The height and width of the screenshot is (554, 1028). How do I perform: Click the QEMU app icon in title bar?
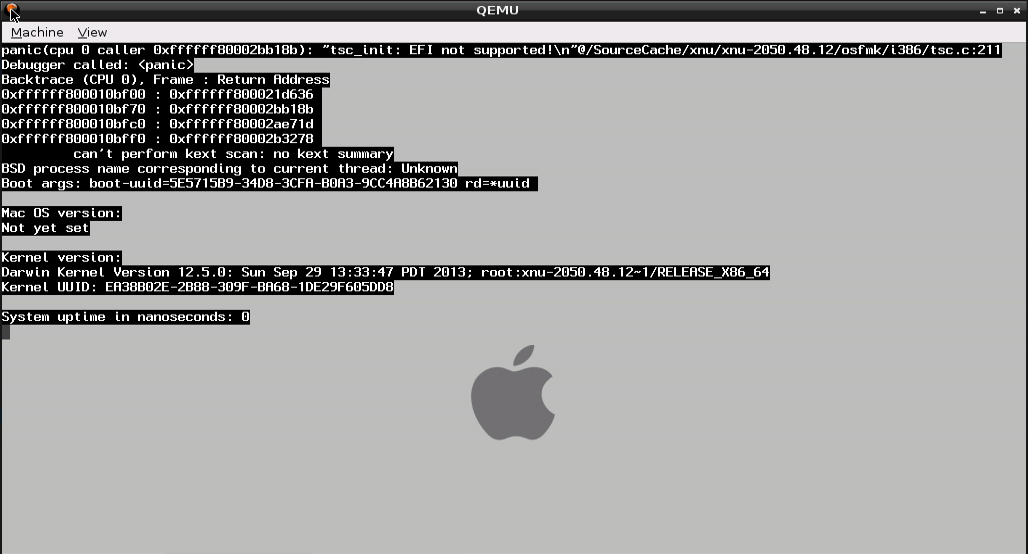pos(11,10)
